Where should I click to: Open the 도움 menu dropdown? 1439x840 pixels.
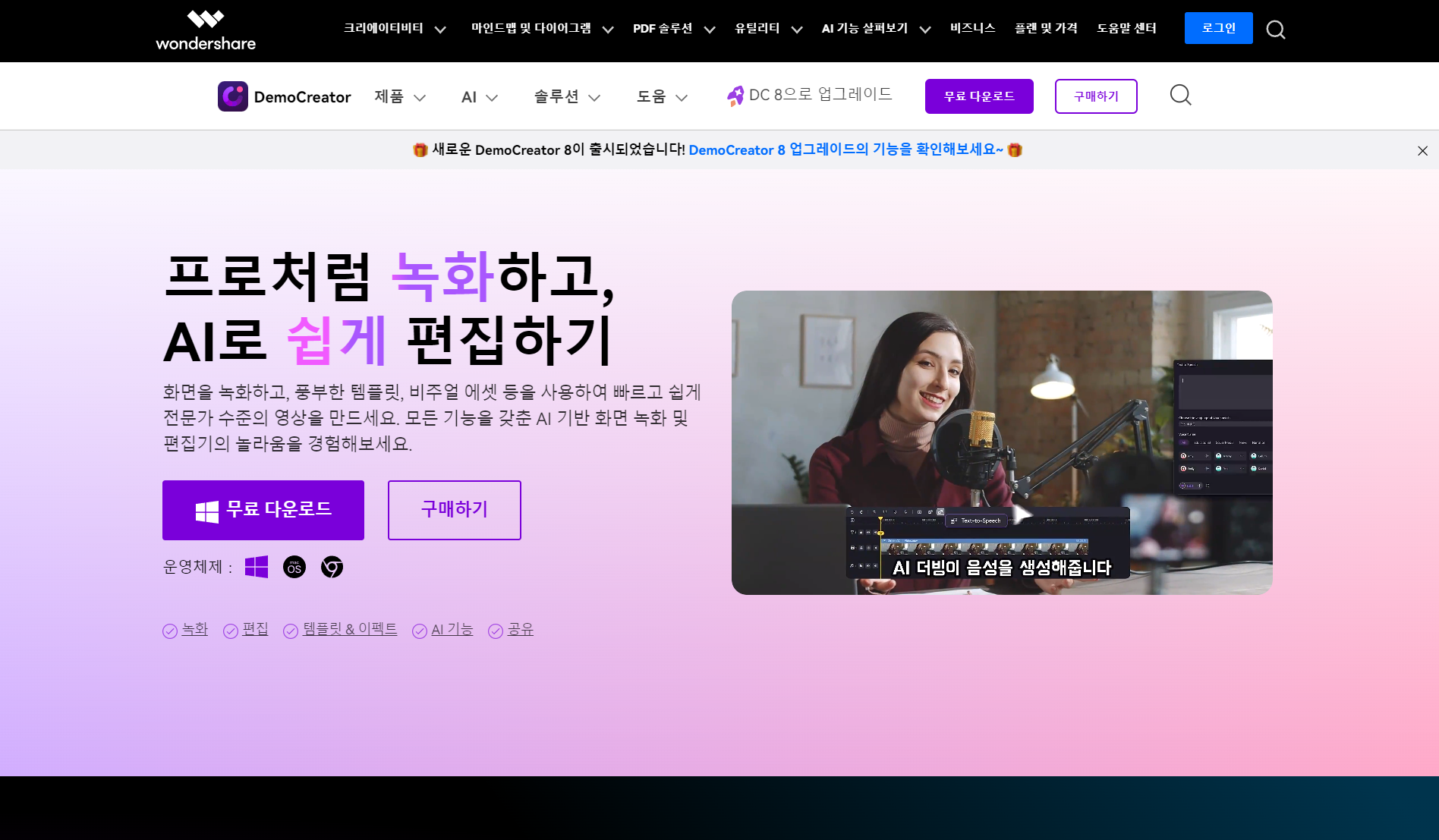(x=662, y=96)
